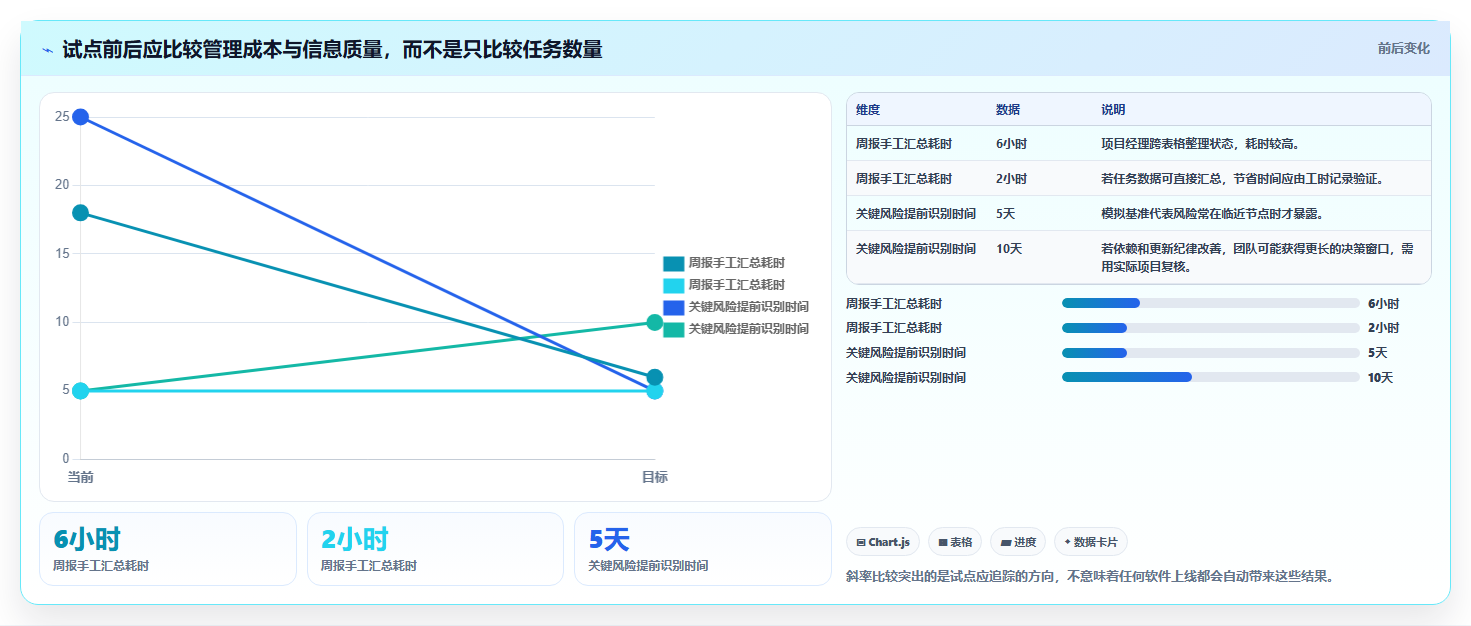Select the Chart.js chip

[x=884, y=542]
